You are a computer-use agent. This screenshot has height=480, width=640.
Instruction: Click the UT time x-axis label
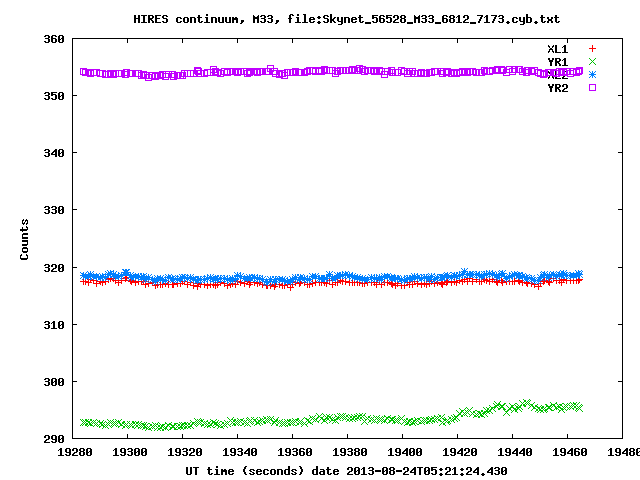pyautogui.click(x=347, y=471)
